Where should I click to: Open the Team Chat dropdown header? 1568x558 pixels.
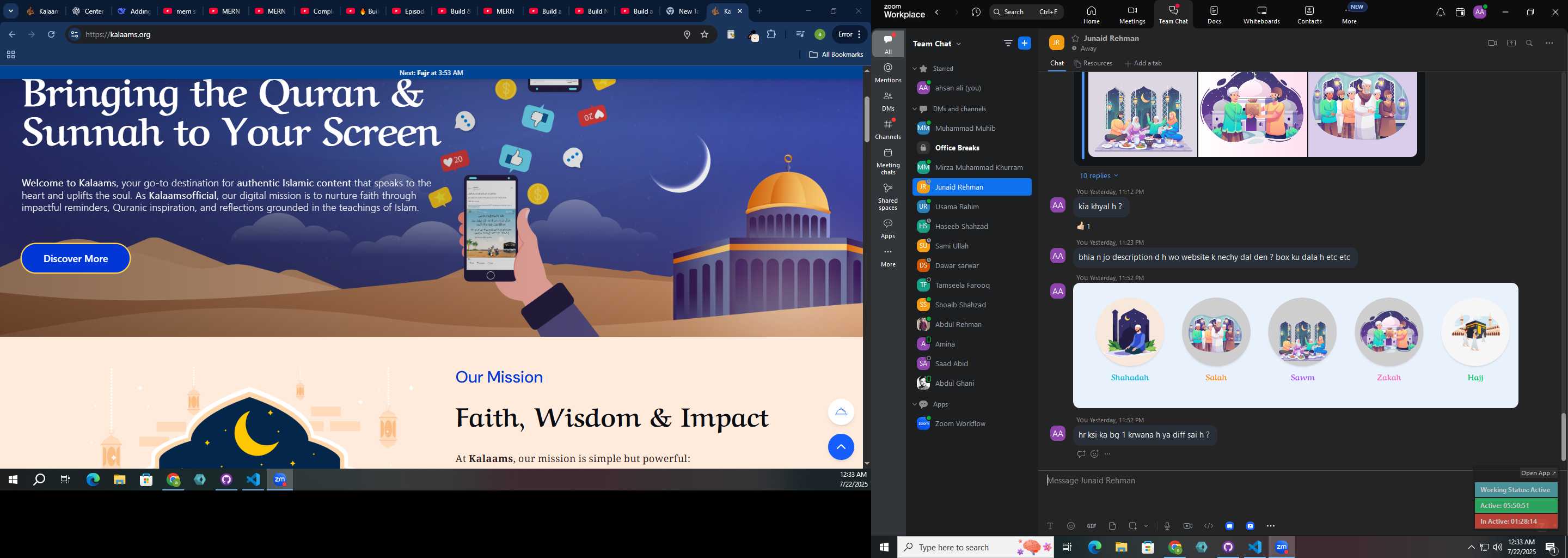click(937, 44)
